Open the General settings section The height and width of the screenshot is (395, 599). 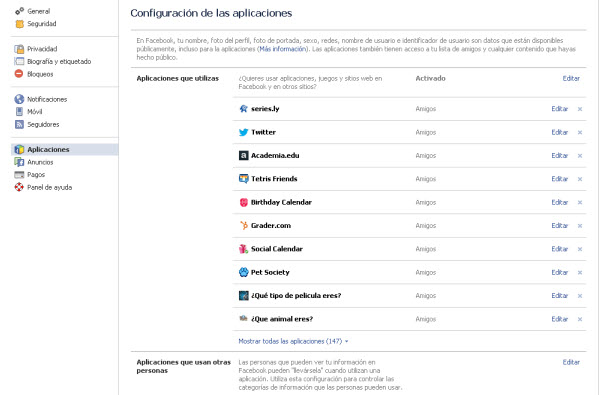point(39,11)
